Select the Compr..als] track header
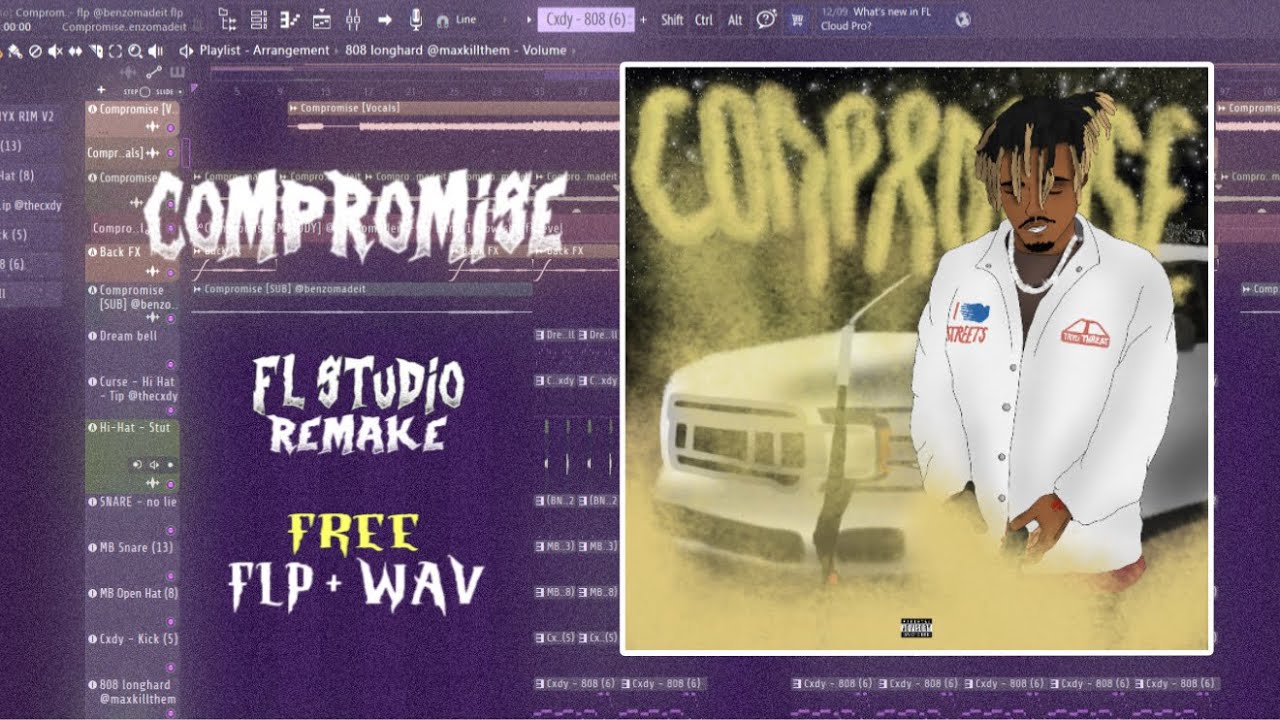This screenshot has width=1280, height=720. (132, 153)
